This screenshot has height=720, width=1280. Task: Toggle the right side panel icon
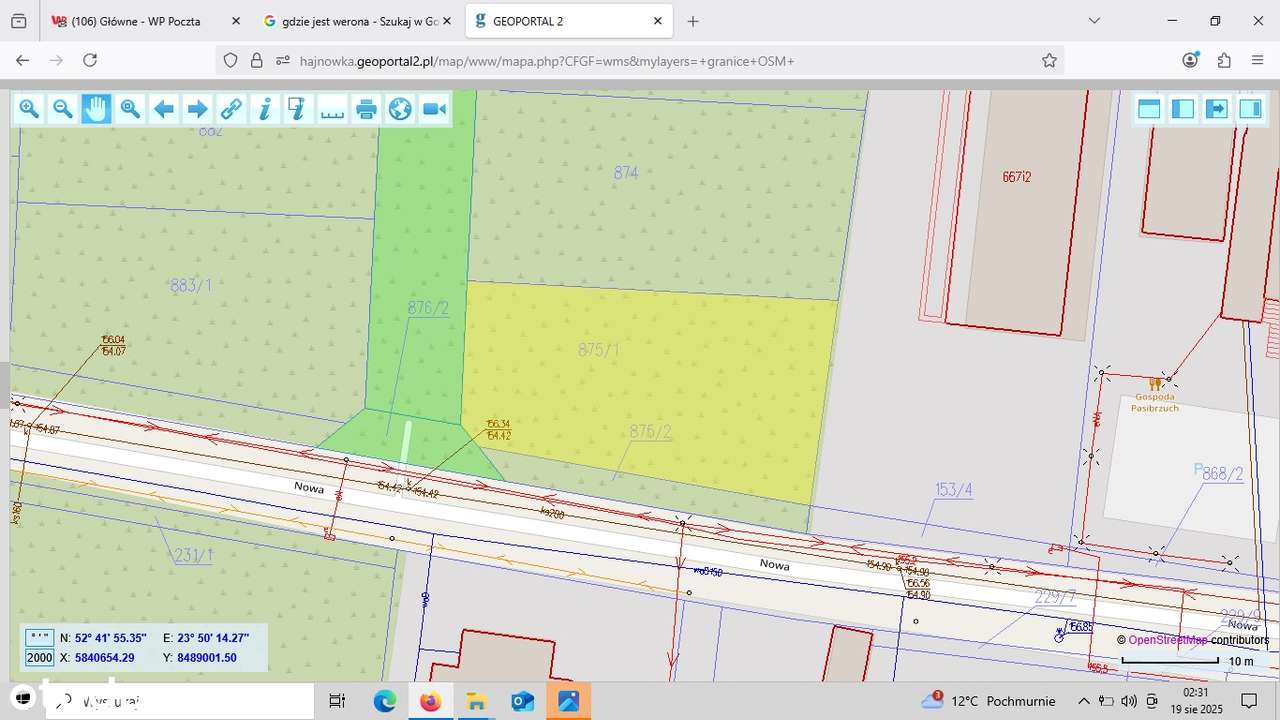click(x=1251, y=109)
